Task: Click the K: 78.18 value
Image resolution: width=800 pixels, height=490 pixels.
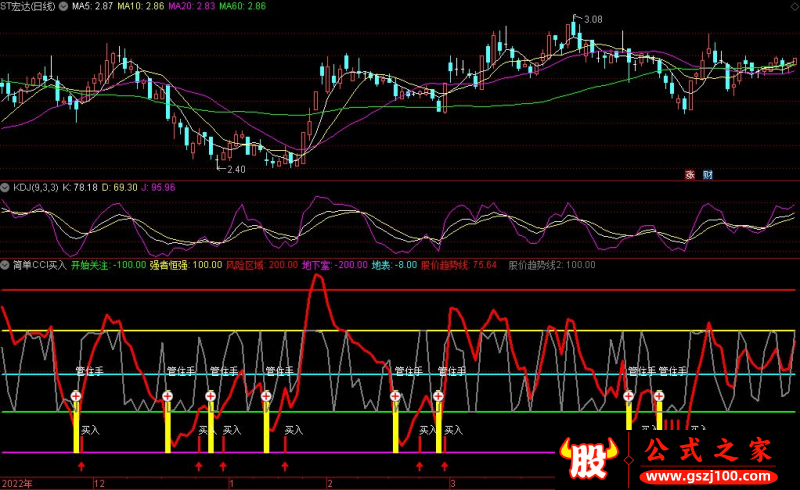Action: tap(80, 188)
